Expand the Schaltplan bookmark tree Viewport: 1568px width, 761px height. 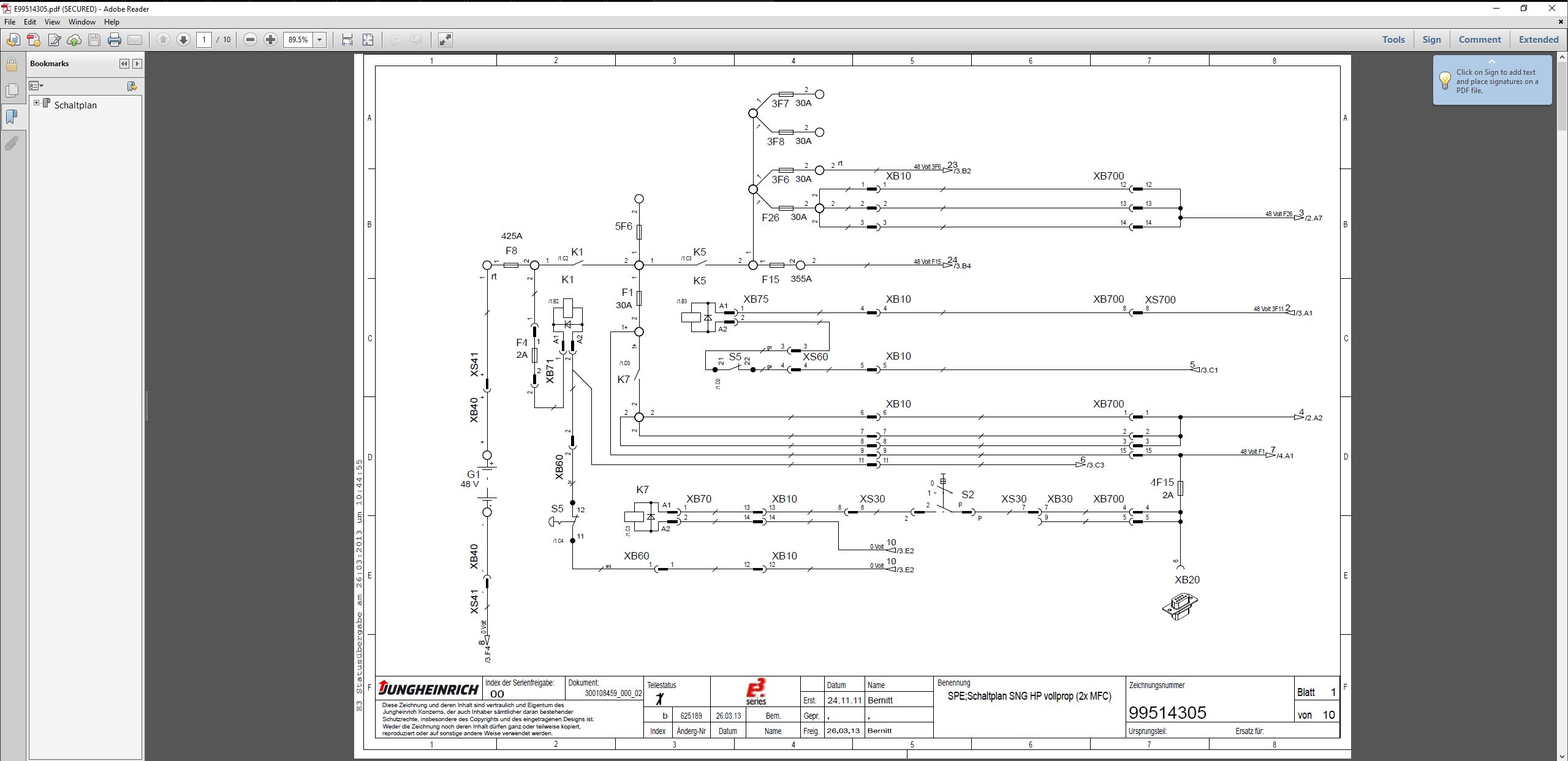(x=36, y=102)
